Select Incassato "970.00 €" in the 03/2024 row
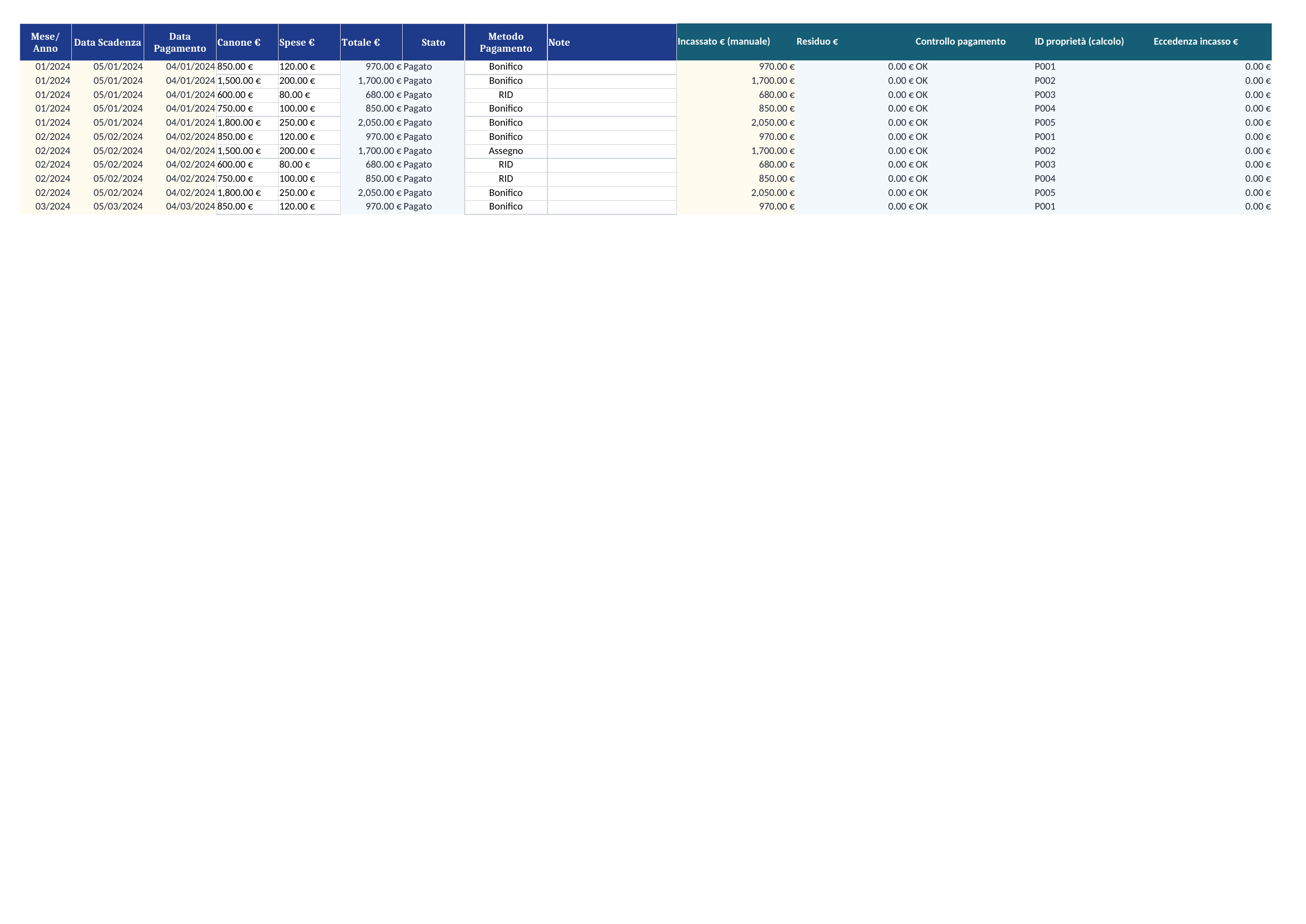 click(x=736, y=207)
